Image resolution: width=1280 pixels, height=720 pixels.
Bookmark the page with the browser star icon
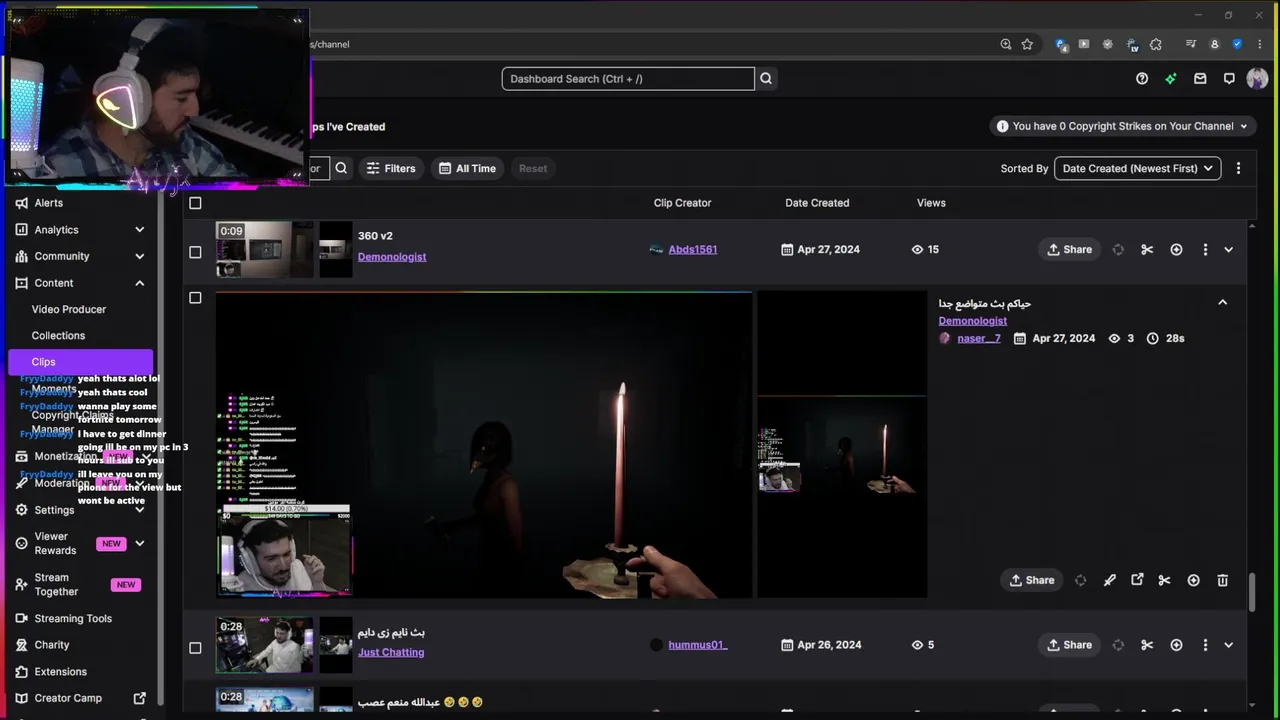point(1027,44)
